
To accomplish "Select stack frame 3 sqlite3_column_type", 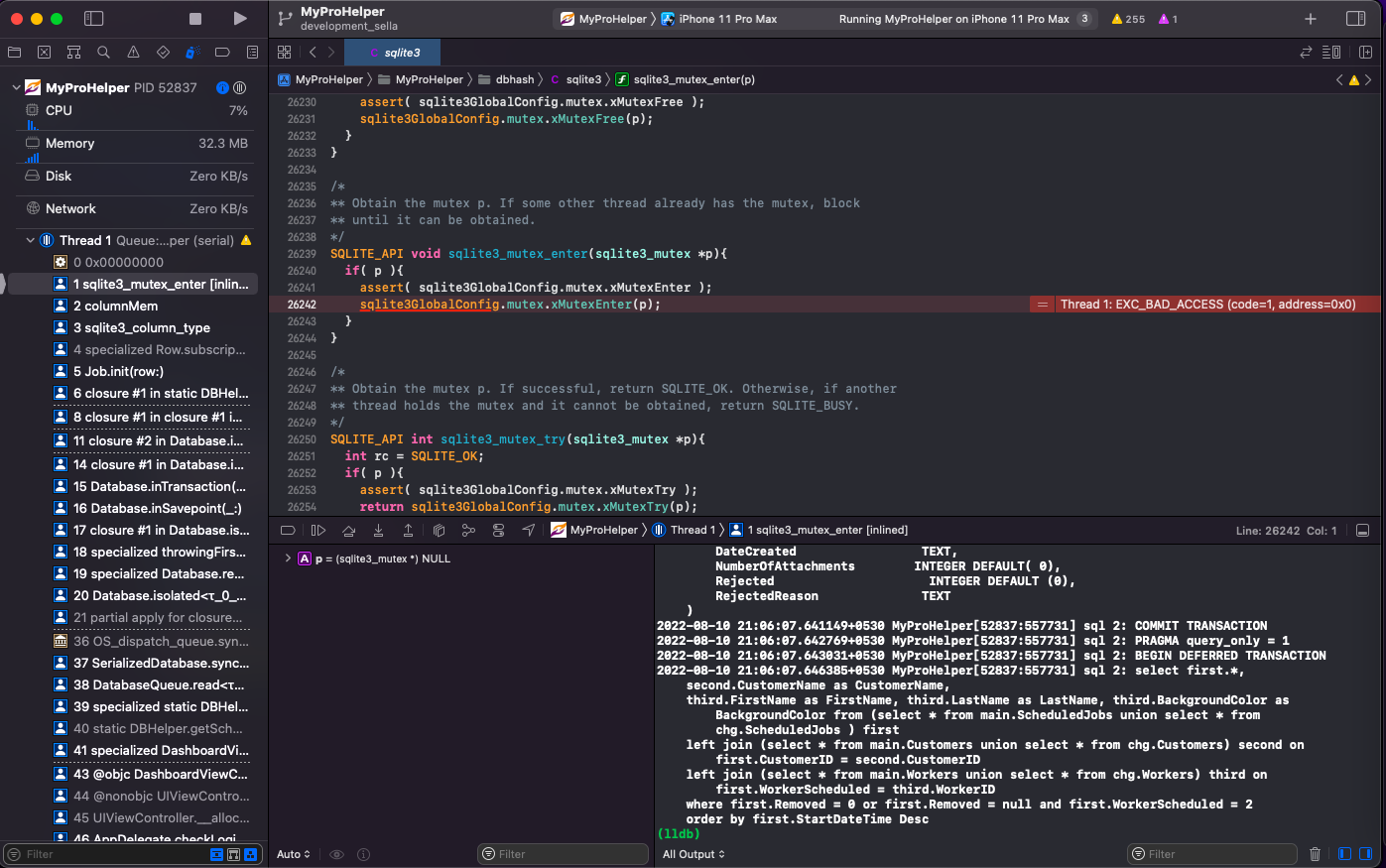I will (133, 327).
